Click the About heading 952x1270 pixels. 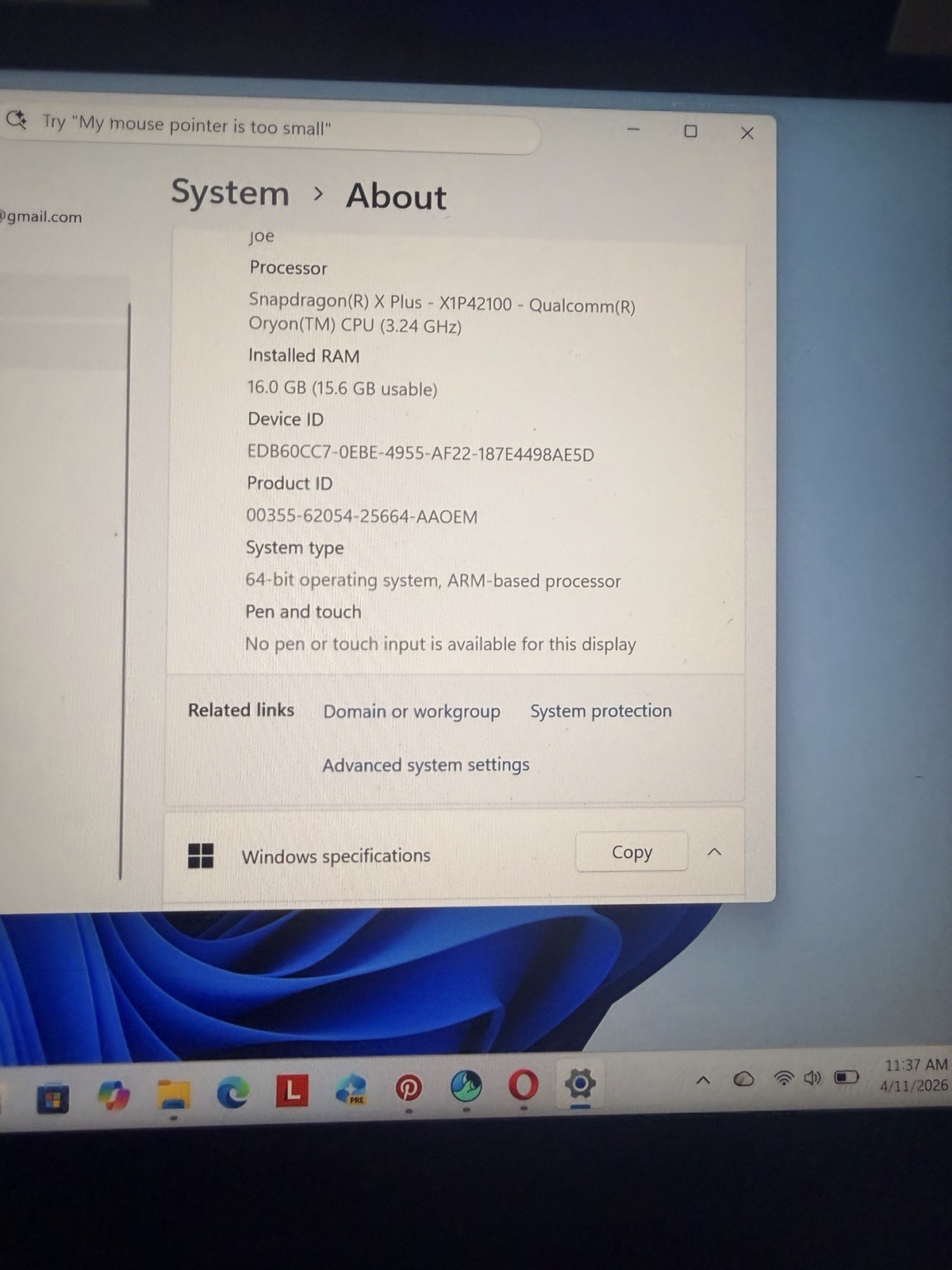(x=397, y=197)
